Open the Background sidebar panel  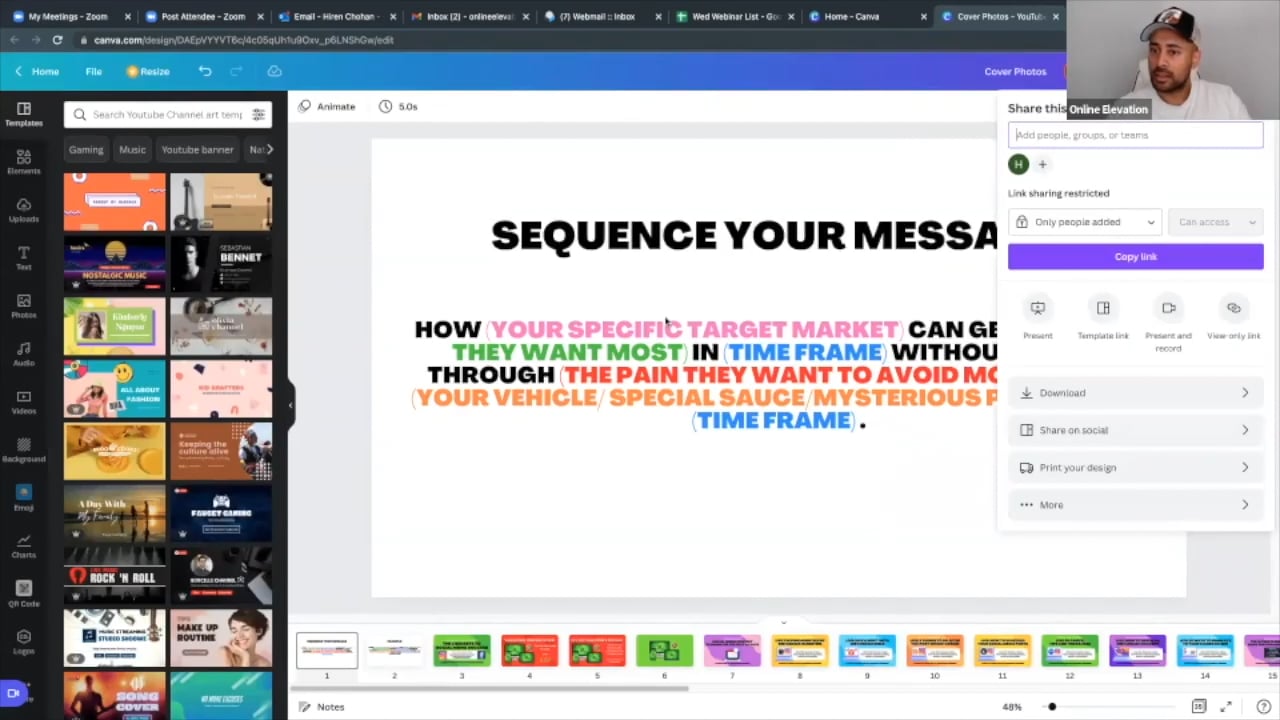[x=24, y=450]
